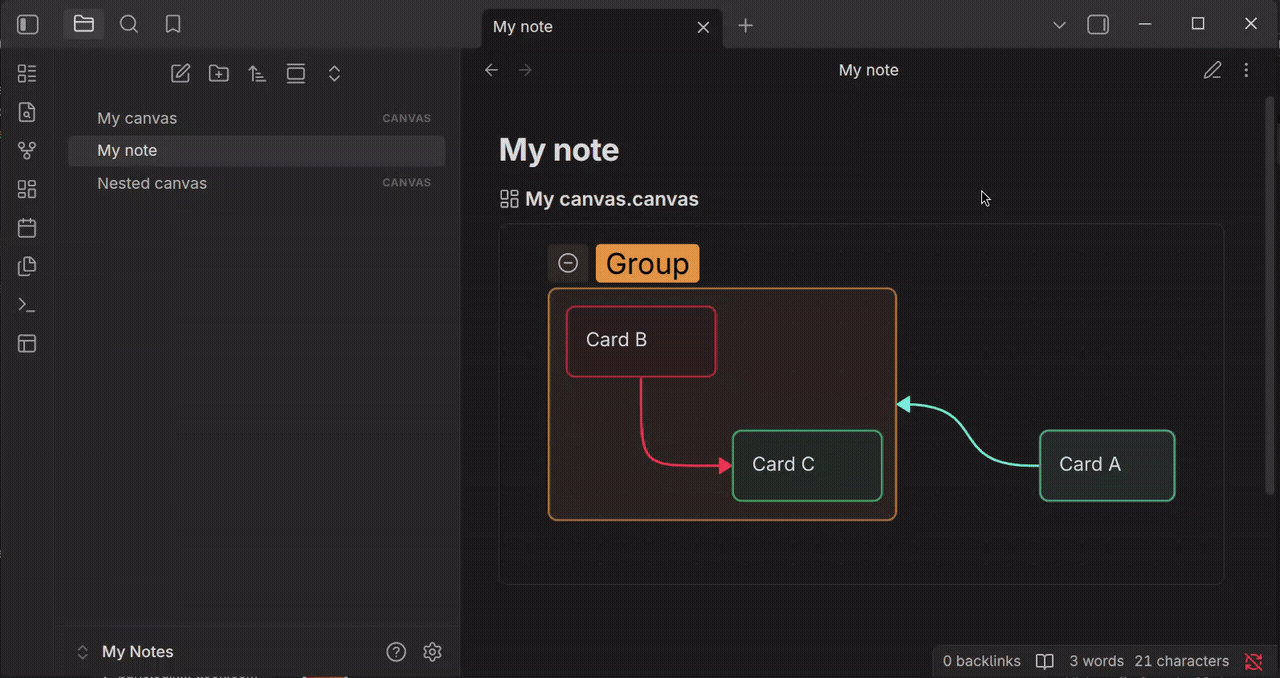Click canvas icon beside My canvas.canvas
This screenshot has height=678, width=1280.
click(x=509, y=199)
